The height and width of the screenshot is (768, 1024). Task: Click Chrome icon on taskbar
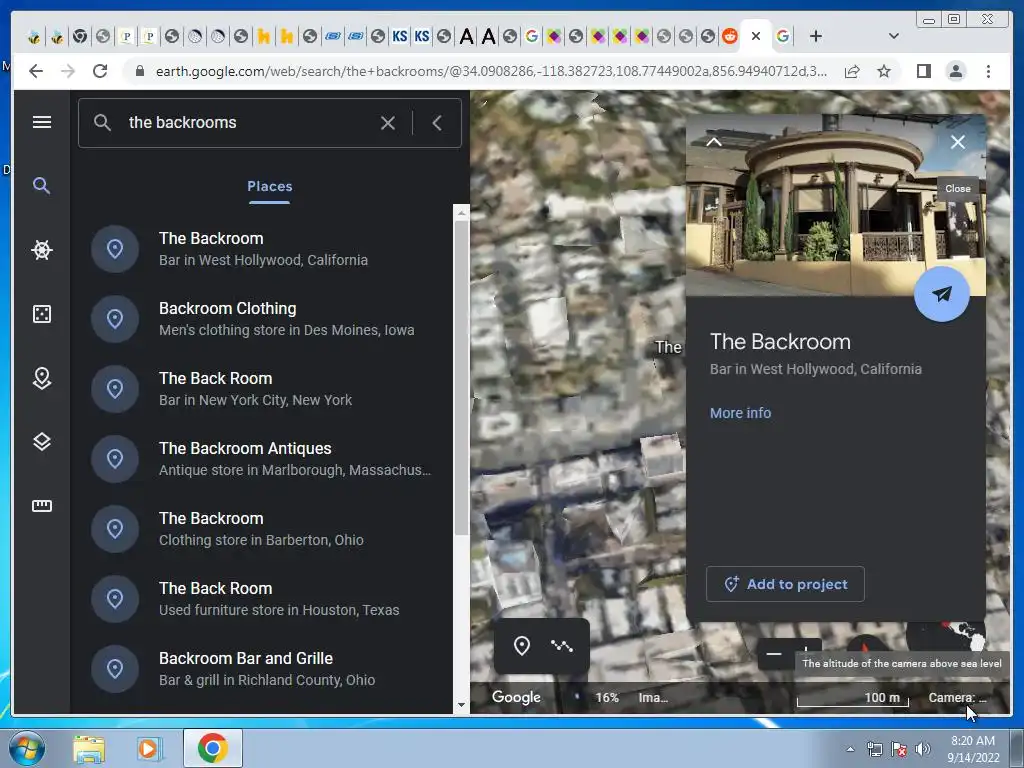213,748
